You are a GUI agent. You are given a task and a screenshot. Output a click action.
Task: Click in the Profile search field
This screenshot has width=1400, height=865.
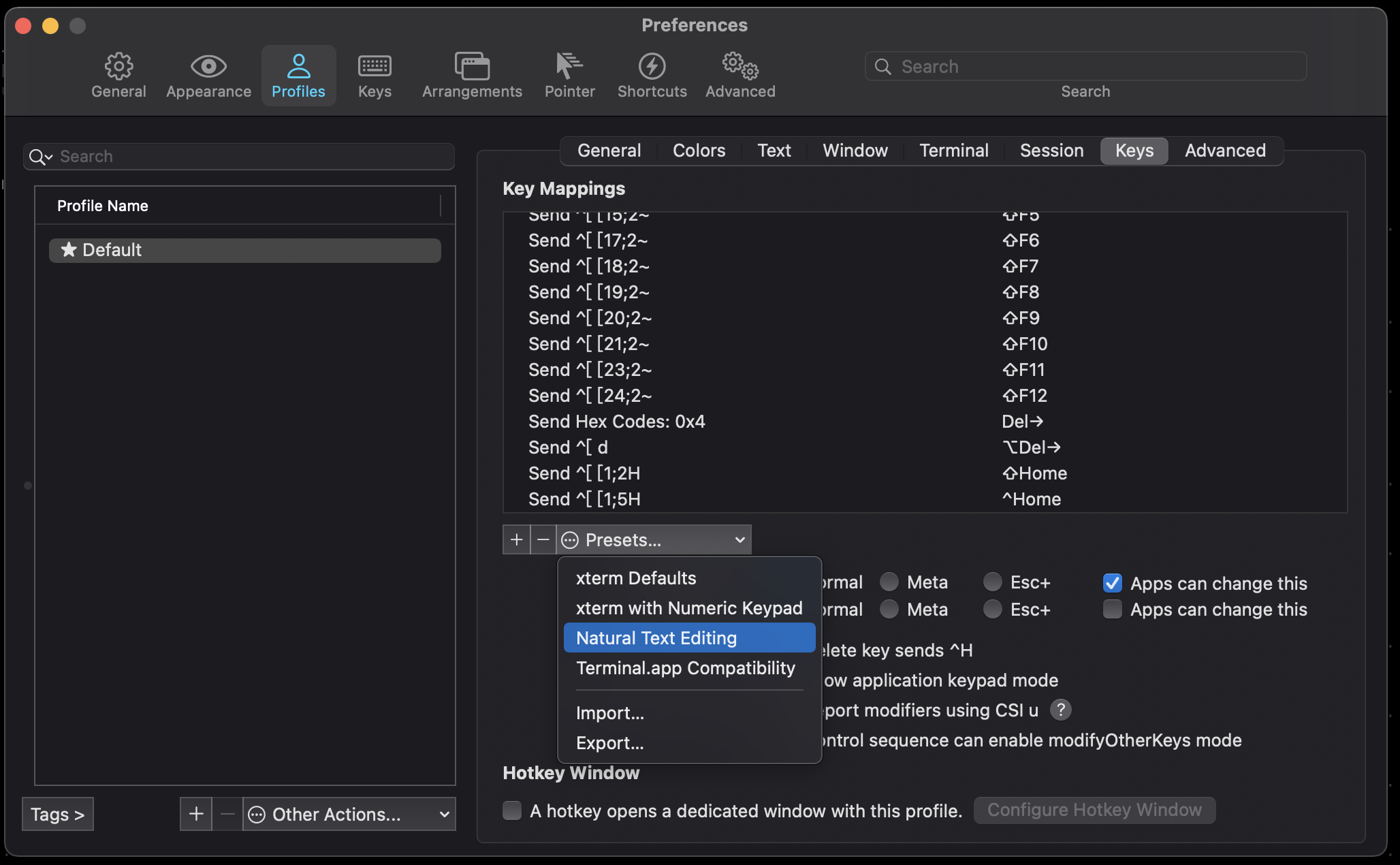(x=240, y=157)
